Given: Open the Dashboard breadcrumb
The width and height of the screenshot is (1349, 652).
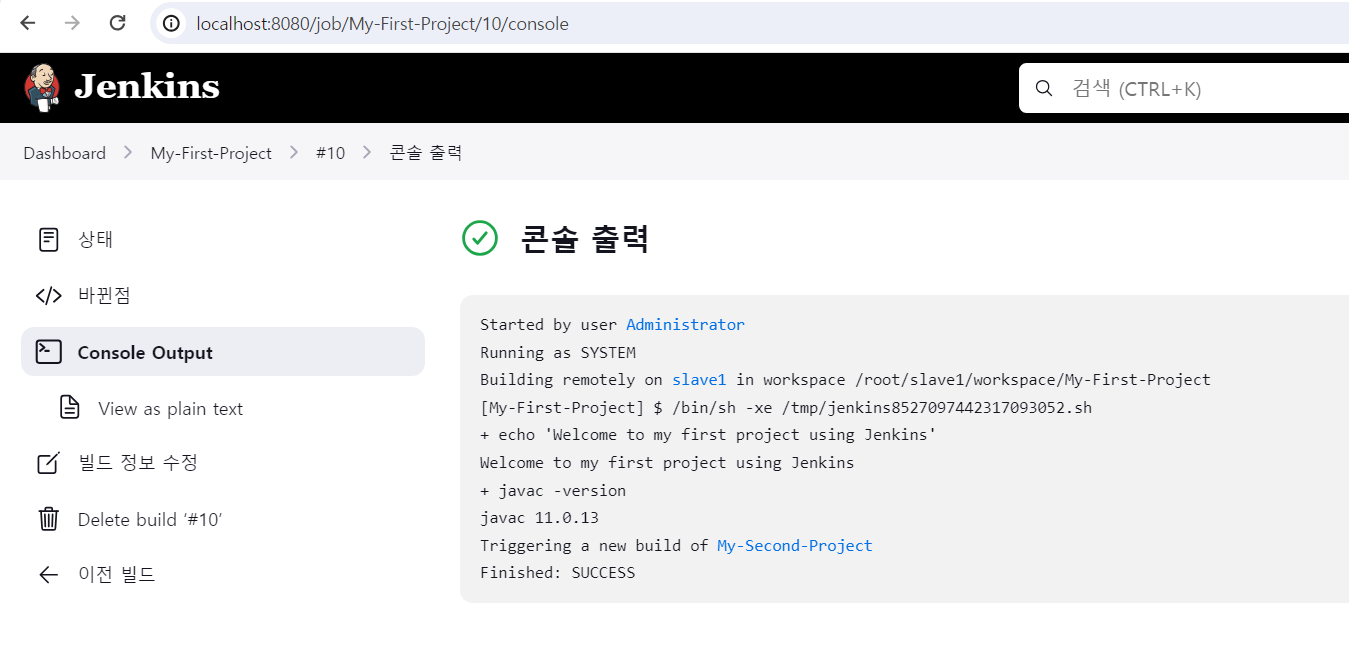Looking at the screenshot, I should (65, 153).
